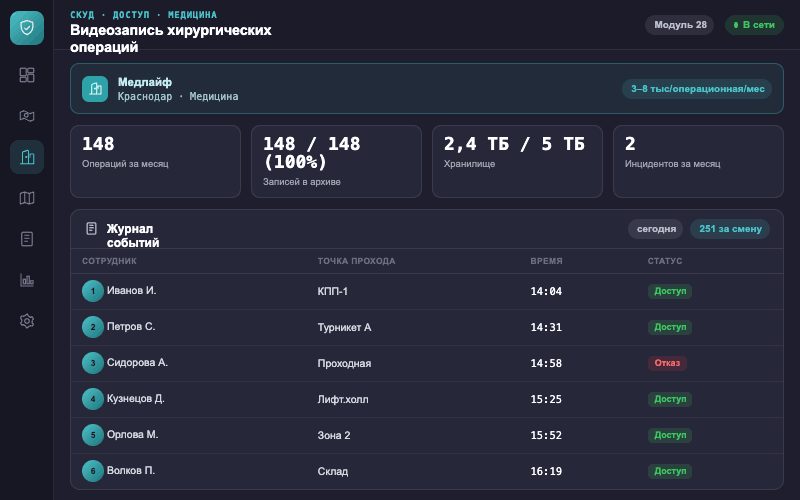Click the 16:19 time cell
This screenshot has width=800, height=500.
[x=546, y=471]
